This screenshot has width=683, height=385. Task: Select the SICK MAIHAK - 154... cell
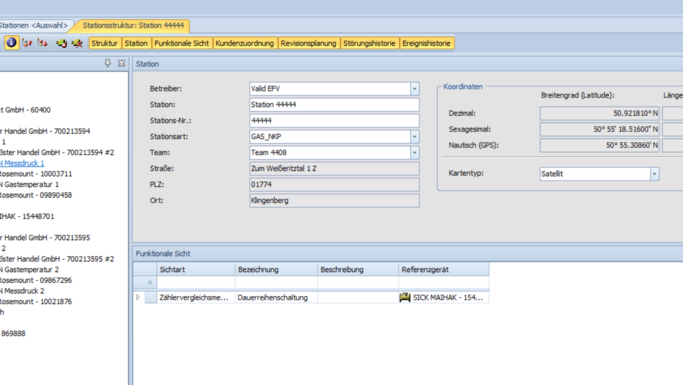point(443,298)
